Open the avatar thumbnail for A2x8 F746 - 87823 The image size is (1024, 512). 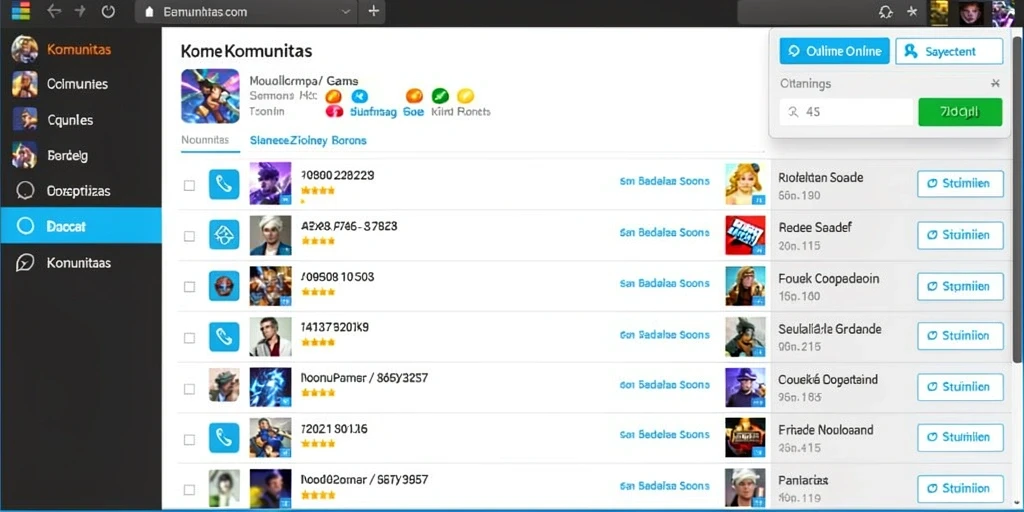(x=270, y=234)
